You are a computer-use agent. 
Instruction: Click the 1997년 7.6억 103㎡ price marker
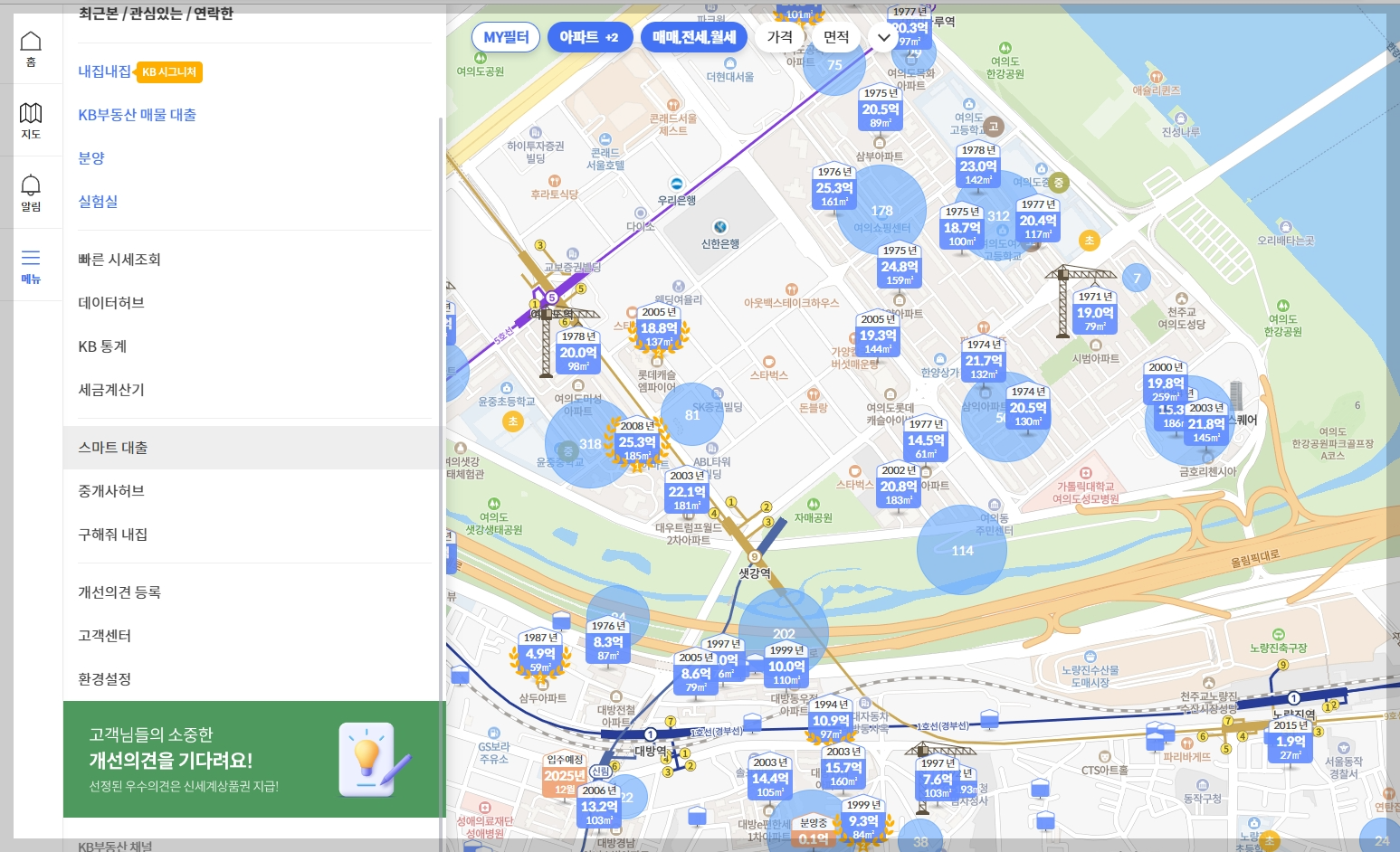[938, 779]
